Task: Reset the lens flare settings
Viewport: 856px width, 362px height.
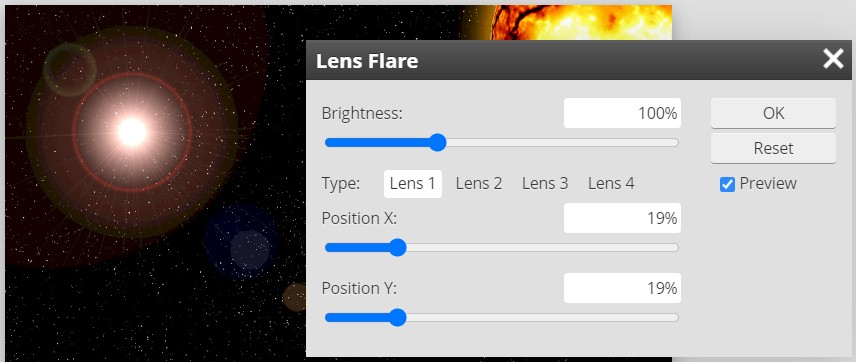Action: tap(773, 148)
